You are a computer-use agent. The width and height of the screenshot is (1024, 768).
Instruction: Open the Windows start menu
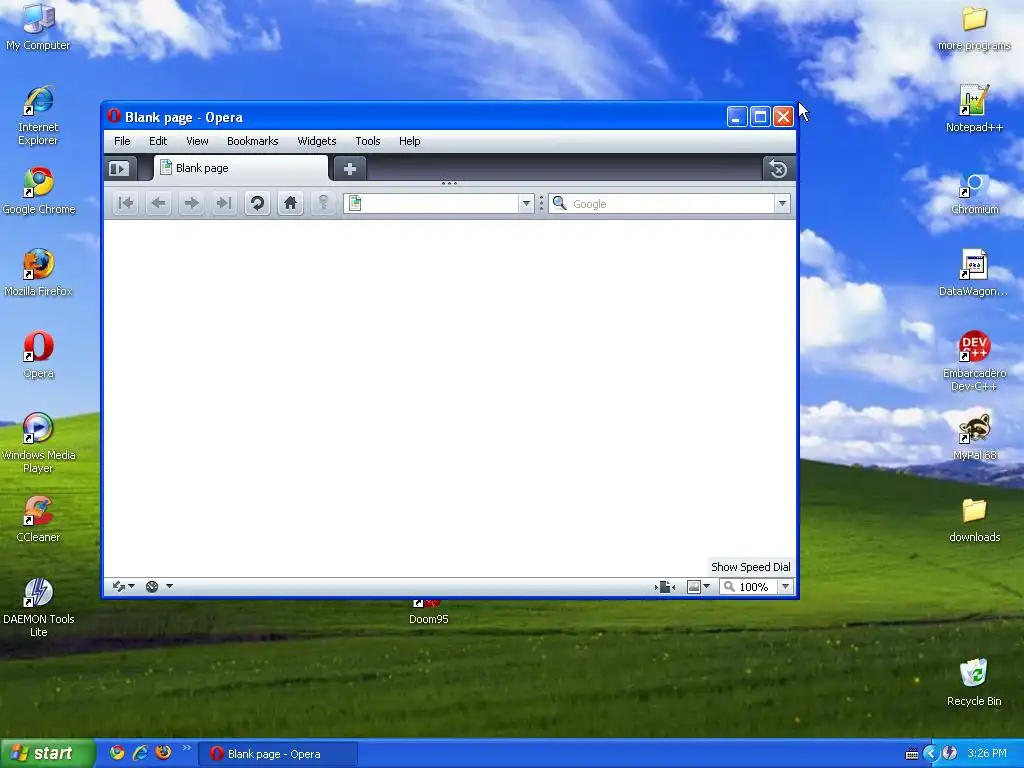pyautogui.click(x=47, y=754)
